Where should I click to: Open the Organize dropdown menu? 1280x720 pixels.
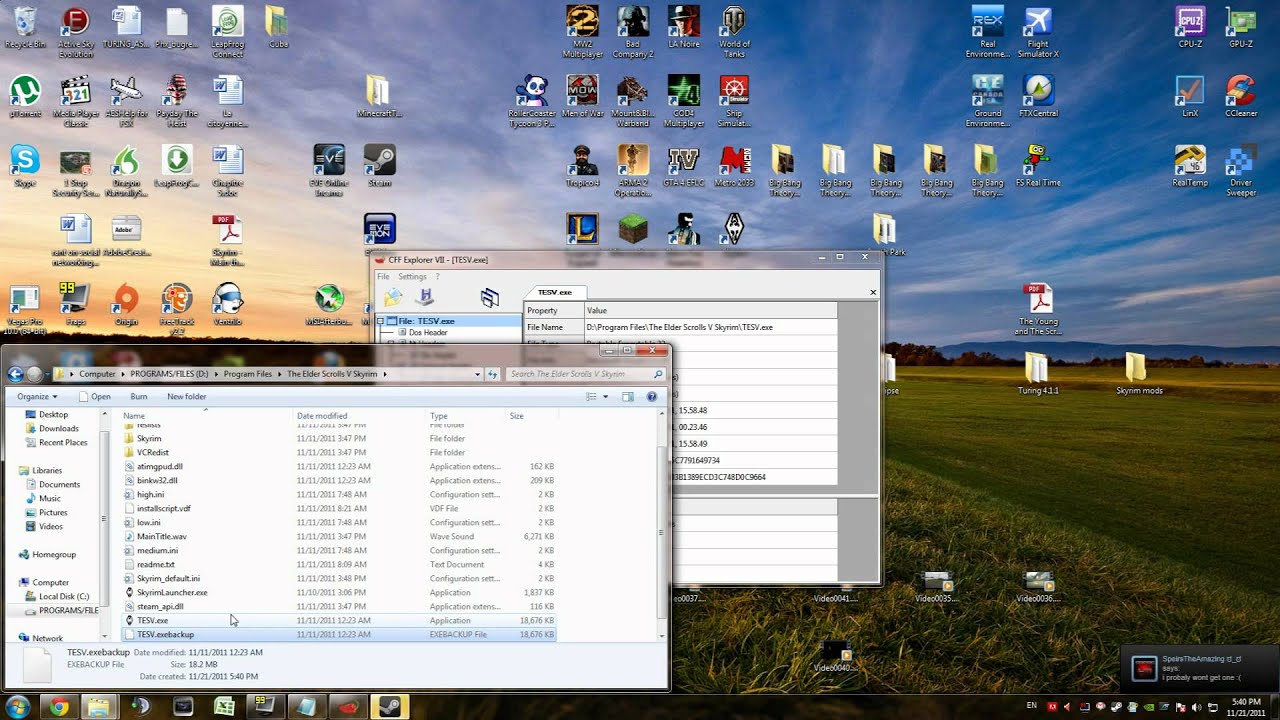[37, 397]
